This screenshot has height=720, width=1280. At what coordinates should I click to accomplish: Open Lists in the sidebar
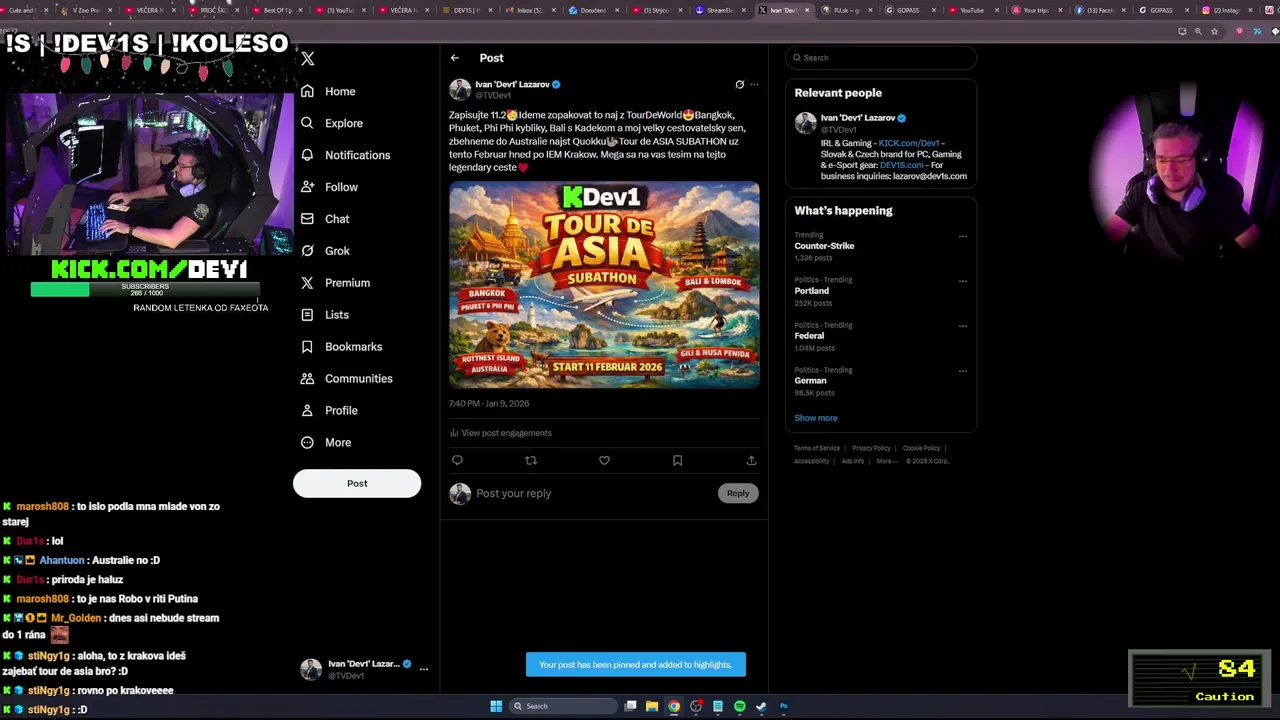pos(325,315)
